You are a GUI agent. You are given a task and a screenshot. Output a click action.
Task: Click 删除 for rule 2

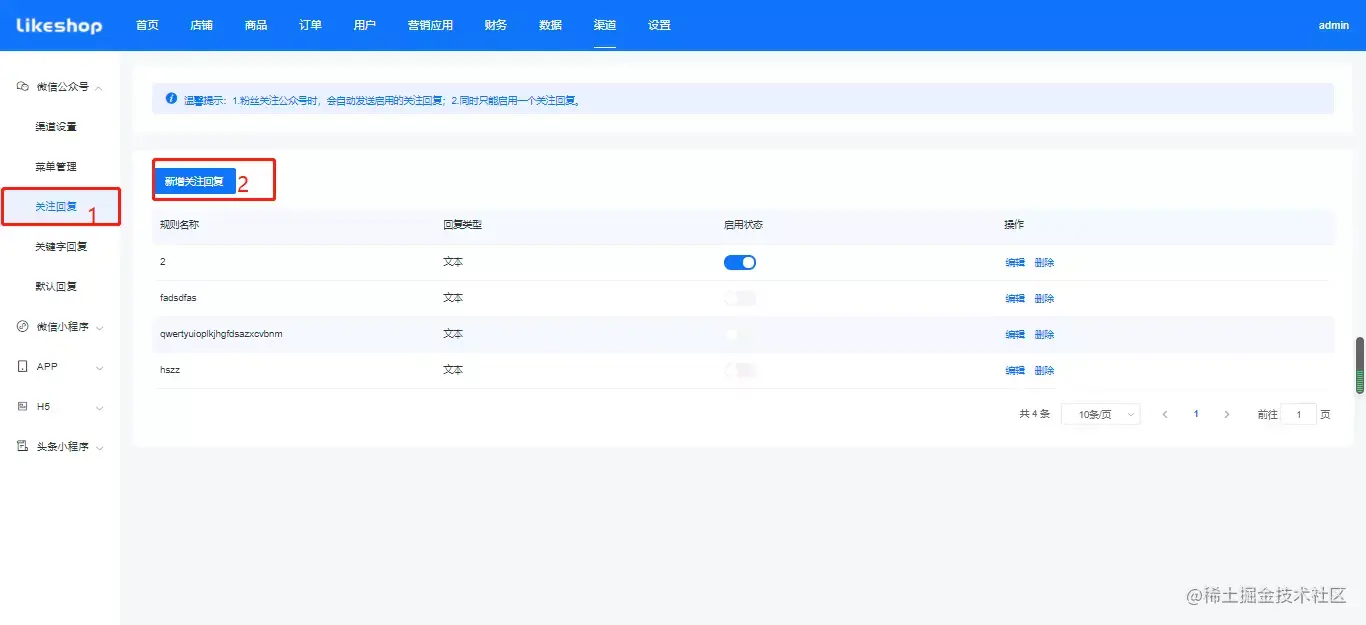pos(1044,263)
